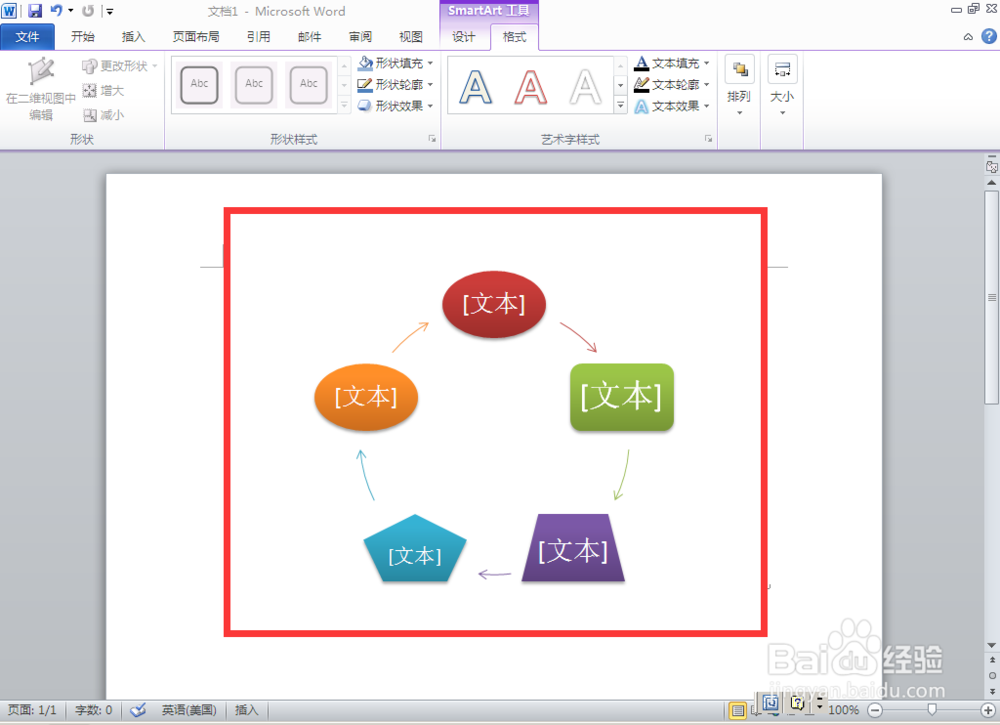The image size is (1000, 725).
Task: Click the spell check icon in status bar
Action: tap(138, 710)
